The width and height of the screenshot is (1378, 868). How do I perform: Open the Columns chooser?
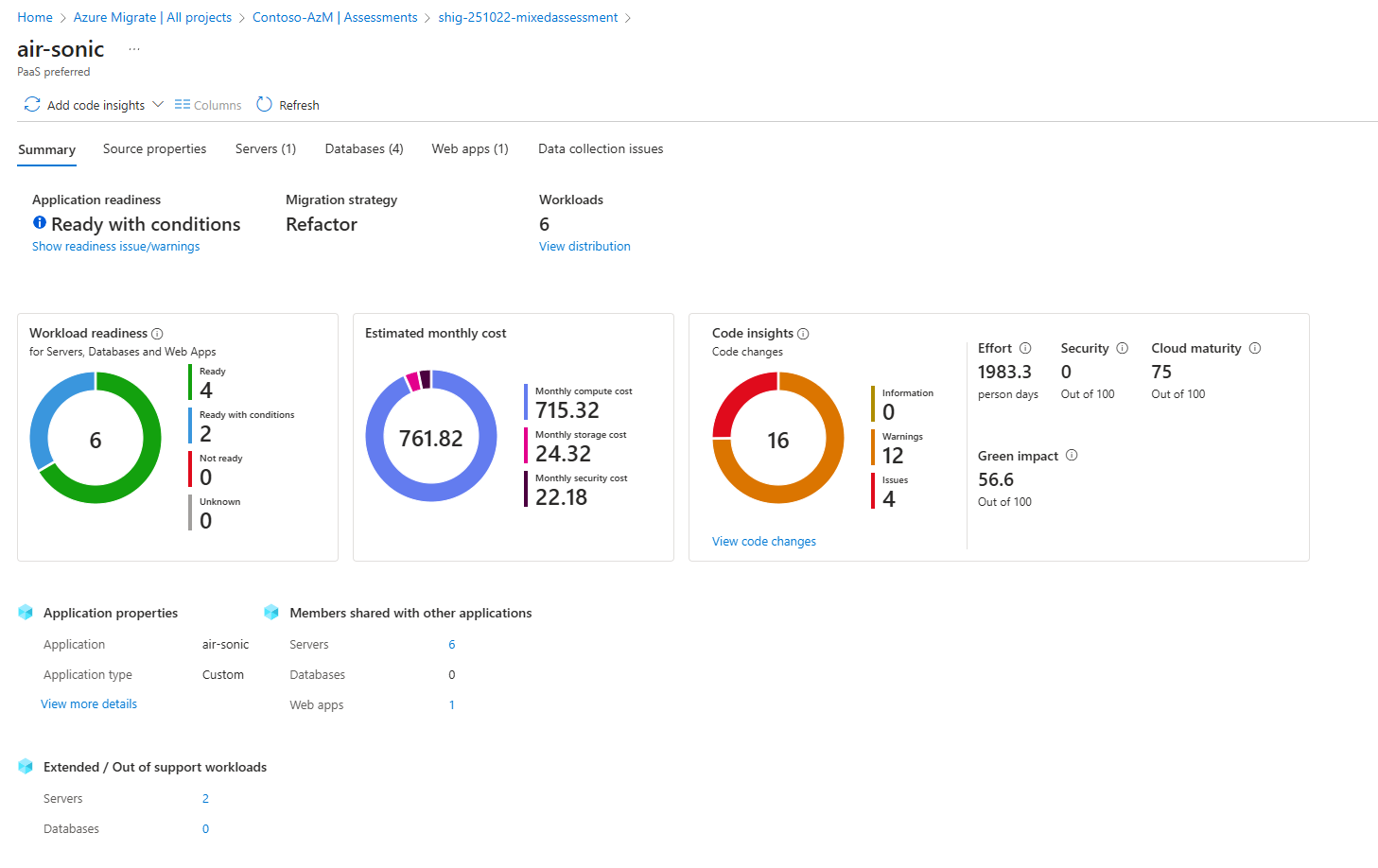tap(208, 105)
